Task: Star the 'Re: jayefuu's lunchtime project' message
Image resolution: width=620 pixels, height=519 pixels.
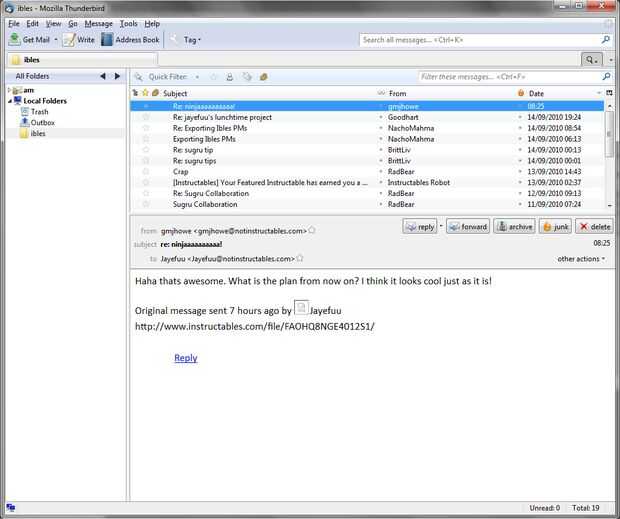Action: [146, 117]
